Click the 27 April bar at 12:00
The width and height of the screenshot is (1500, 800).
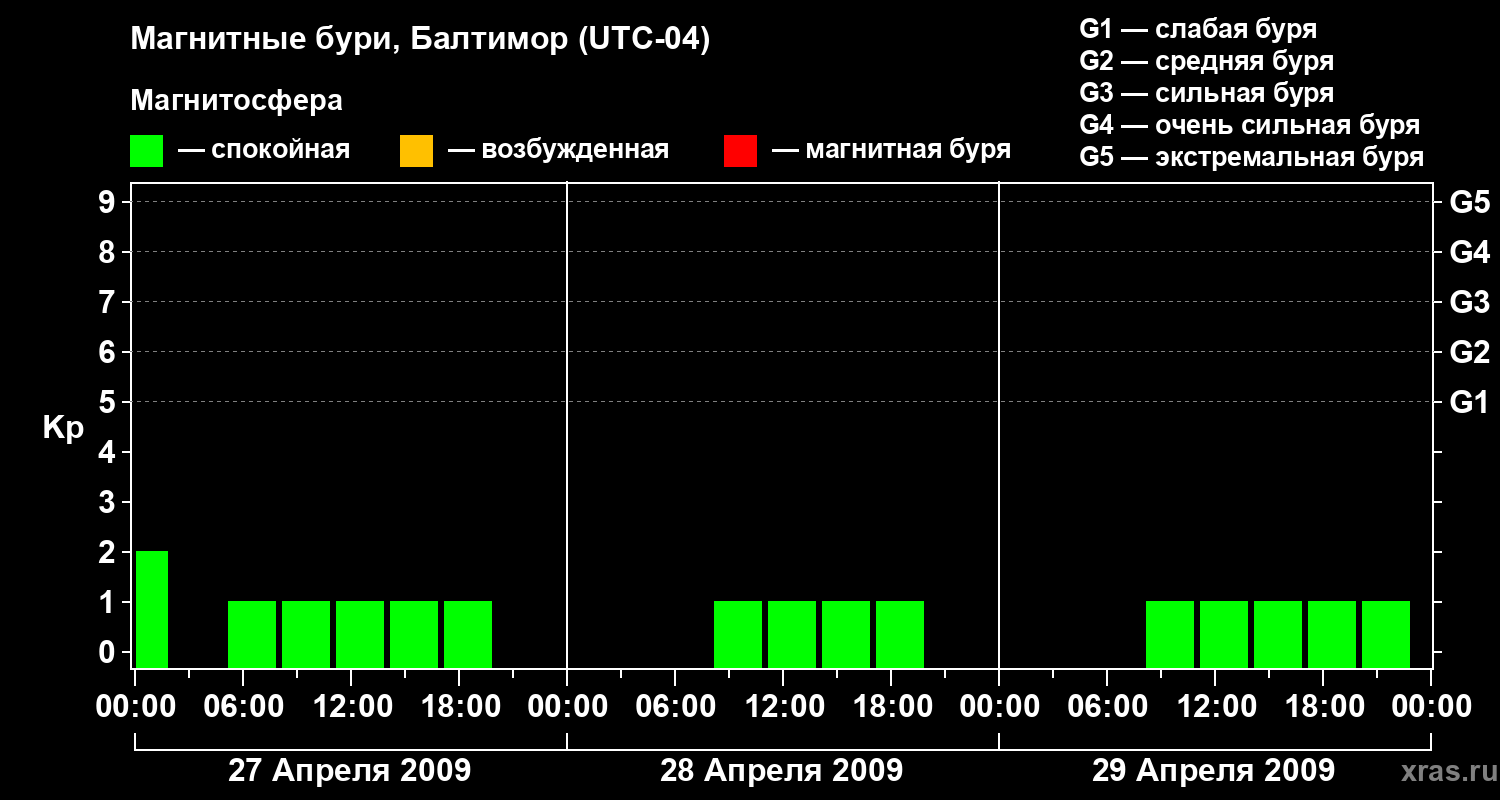tap(360, 634)
